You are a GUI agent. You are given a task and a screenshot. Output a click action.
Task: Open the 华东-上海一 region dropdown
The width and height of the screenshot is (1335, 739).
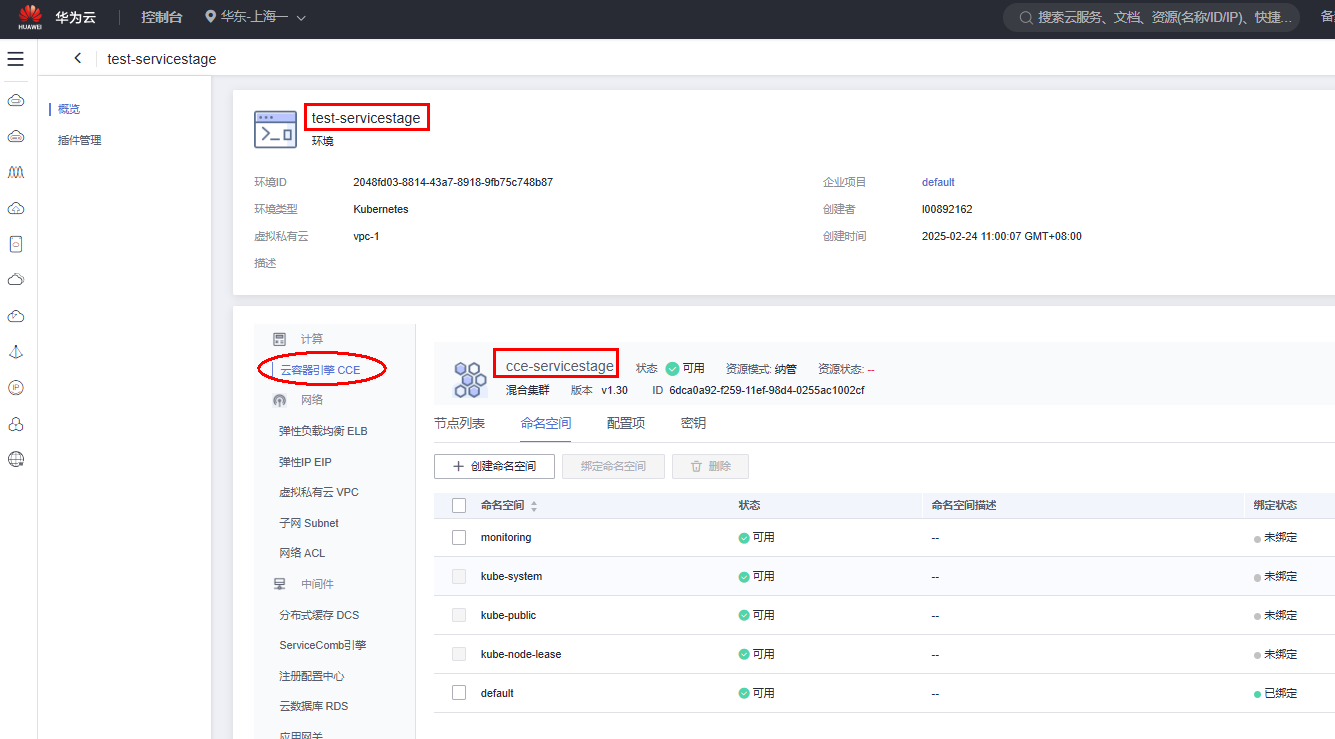point(256,17)
